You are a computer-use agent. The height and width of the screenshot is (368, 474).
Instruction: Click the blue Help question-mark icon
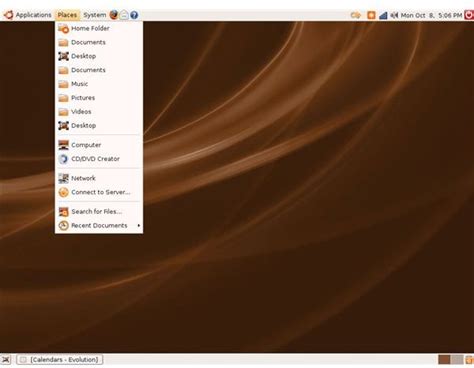point(134,15)
